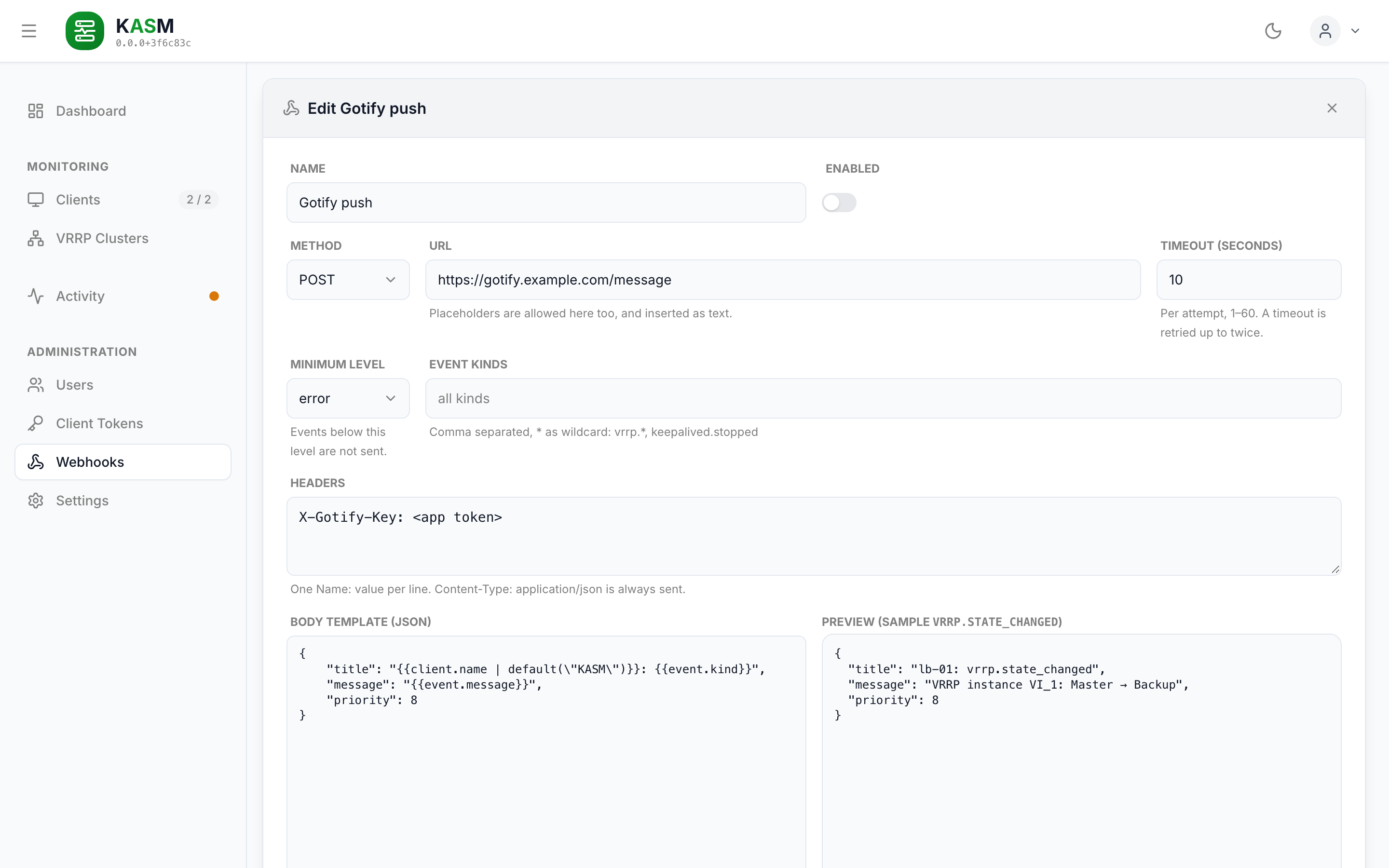This screenshot has height=868, width=1389.
Task: Click the URL input field
Action: (783, 280)
